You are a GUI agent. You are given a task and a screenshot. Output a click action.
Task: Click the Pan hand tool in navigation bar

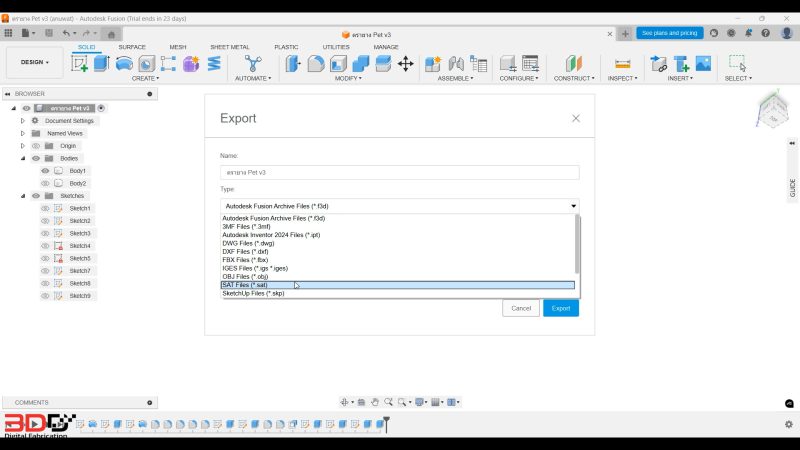point(375,402)
